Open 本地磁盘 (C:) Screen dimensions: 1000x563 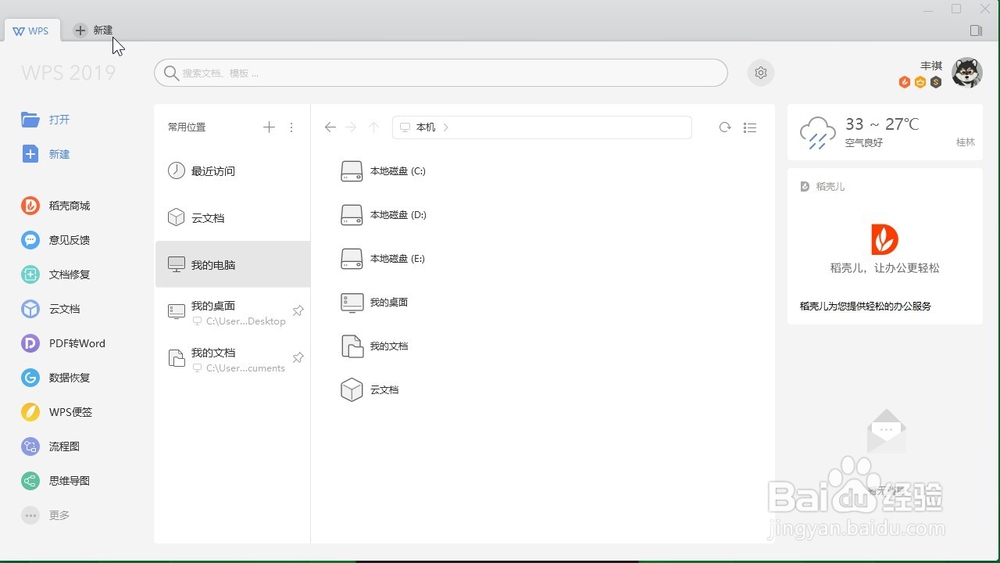383,171
